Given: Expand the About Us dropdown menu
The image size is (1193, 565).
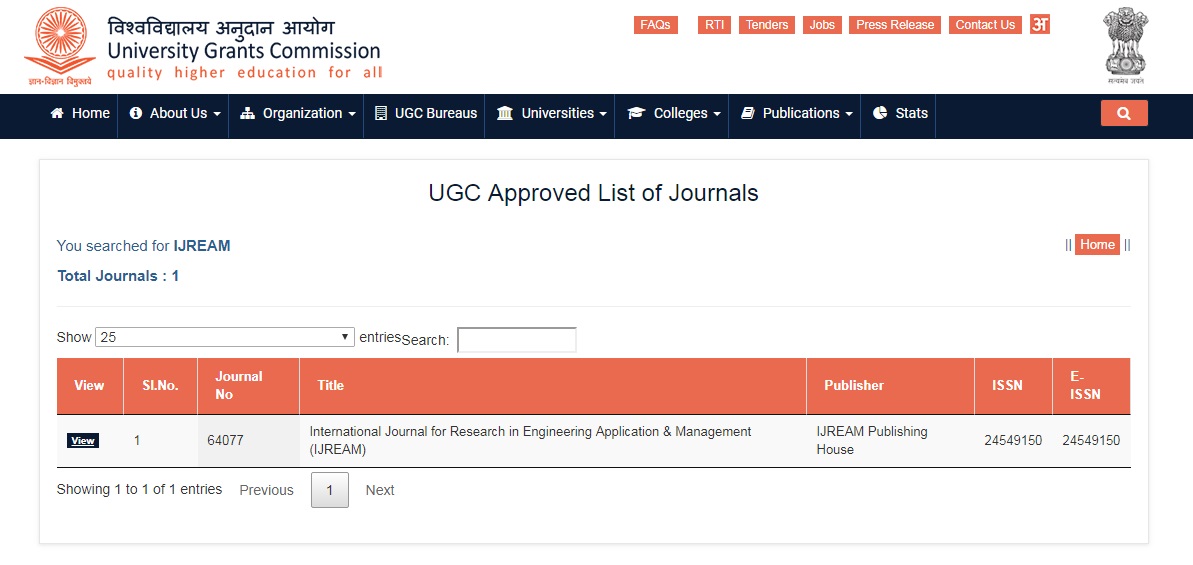Looking at the screenshot, I should (175, 113).
